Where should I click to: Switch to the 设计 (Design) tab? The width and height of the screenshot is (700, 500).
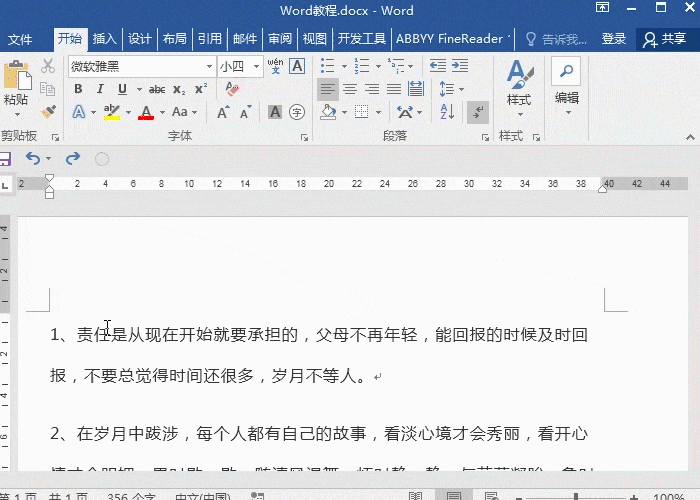(x=139, y=39)
